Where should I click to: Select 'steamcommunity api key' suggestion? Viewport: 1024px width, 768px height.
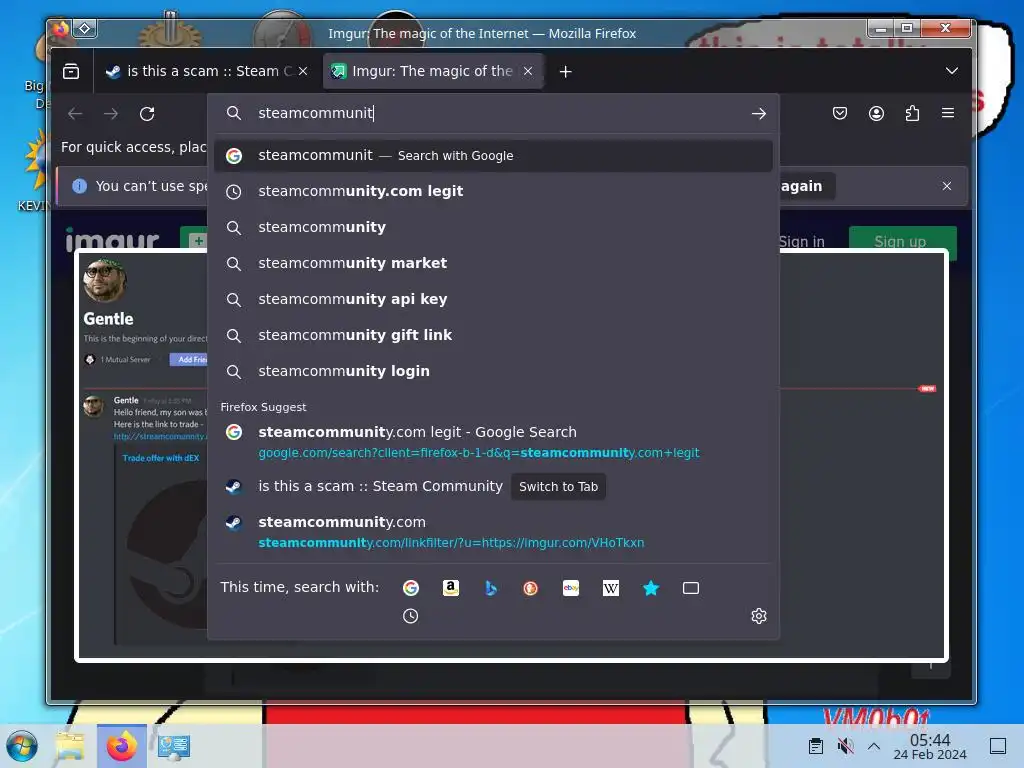[493, 299]
